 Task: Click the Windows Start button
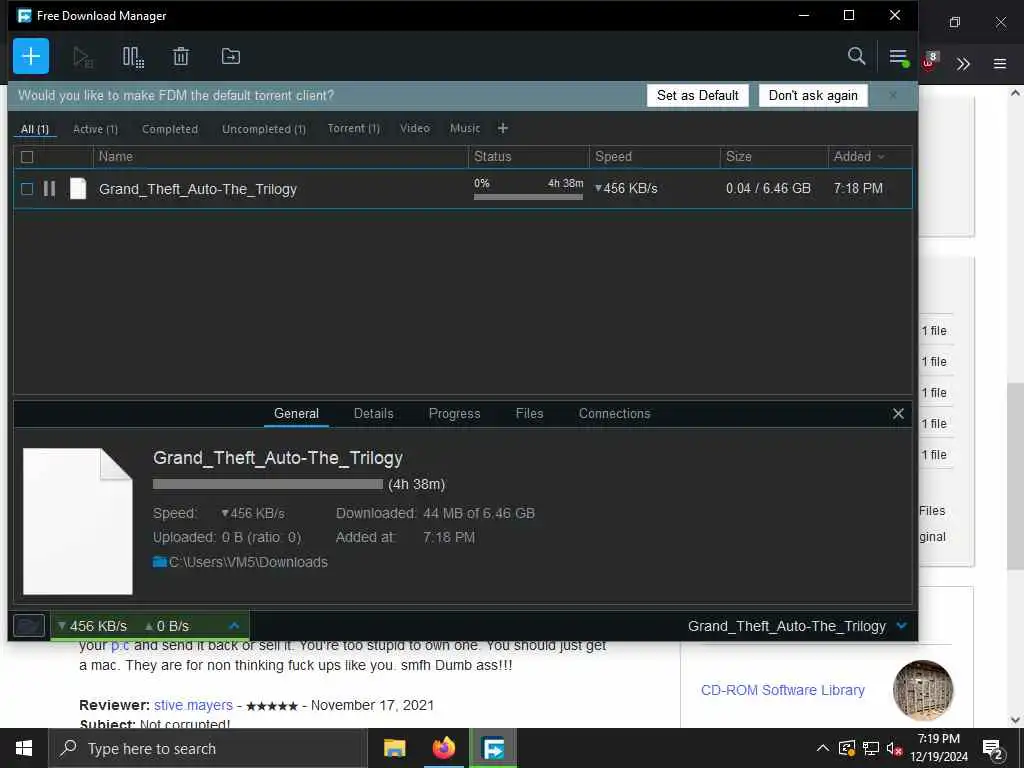coord(24,748)
